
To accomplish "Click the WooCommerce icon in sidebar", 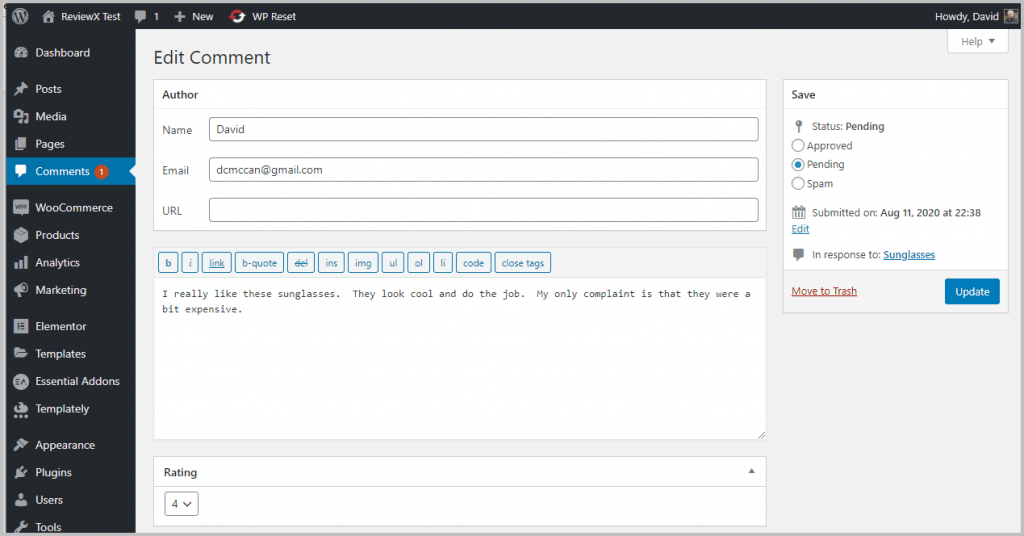I will click(21, 208).
